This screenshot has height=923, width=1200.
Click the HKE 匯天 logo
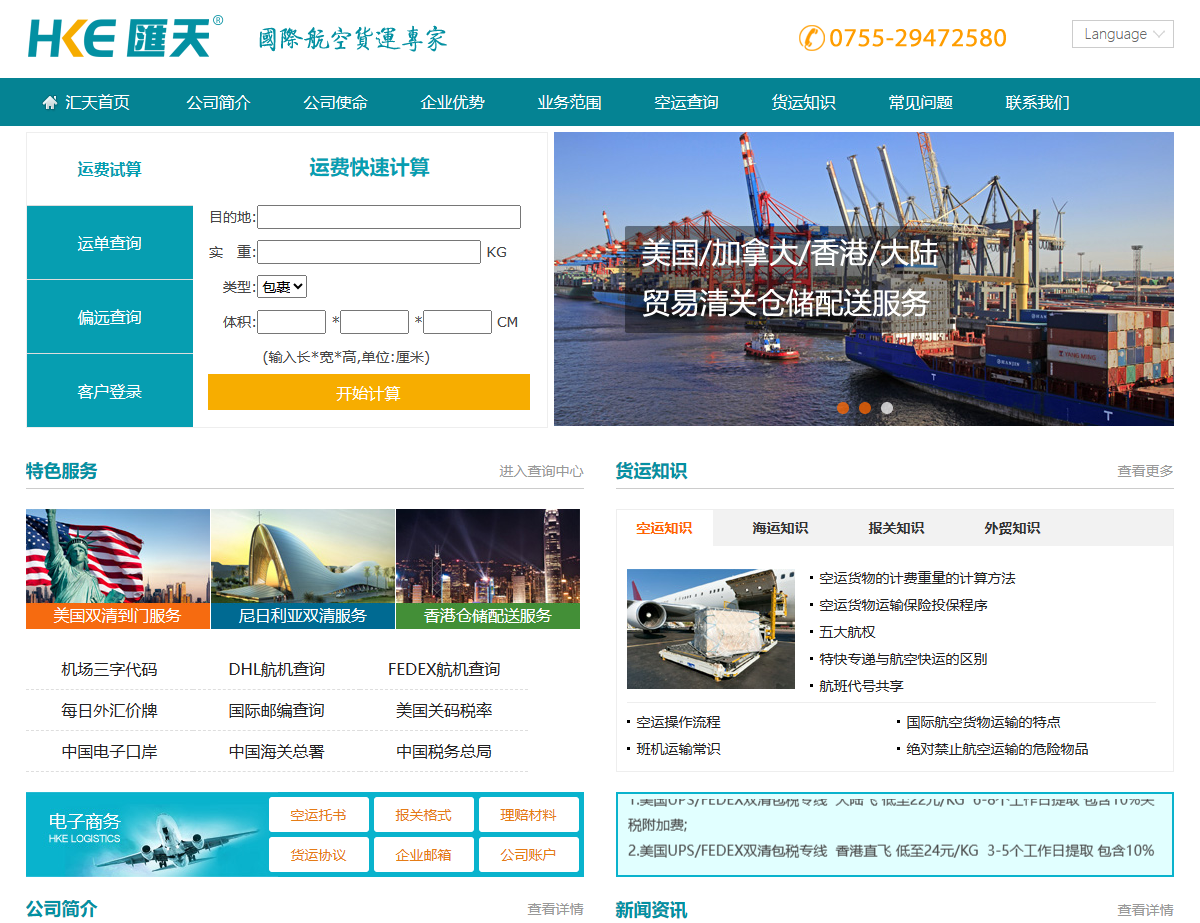pos(125,37)
